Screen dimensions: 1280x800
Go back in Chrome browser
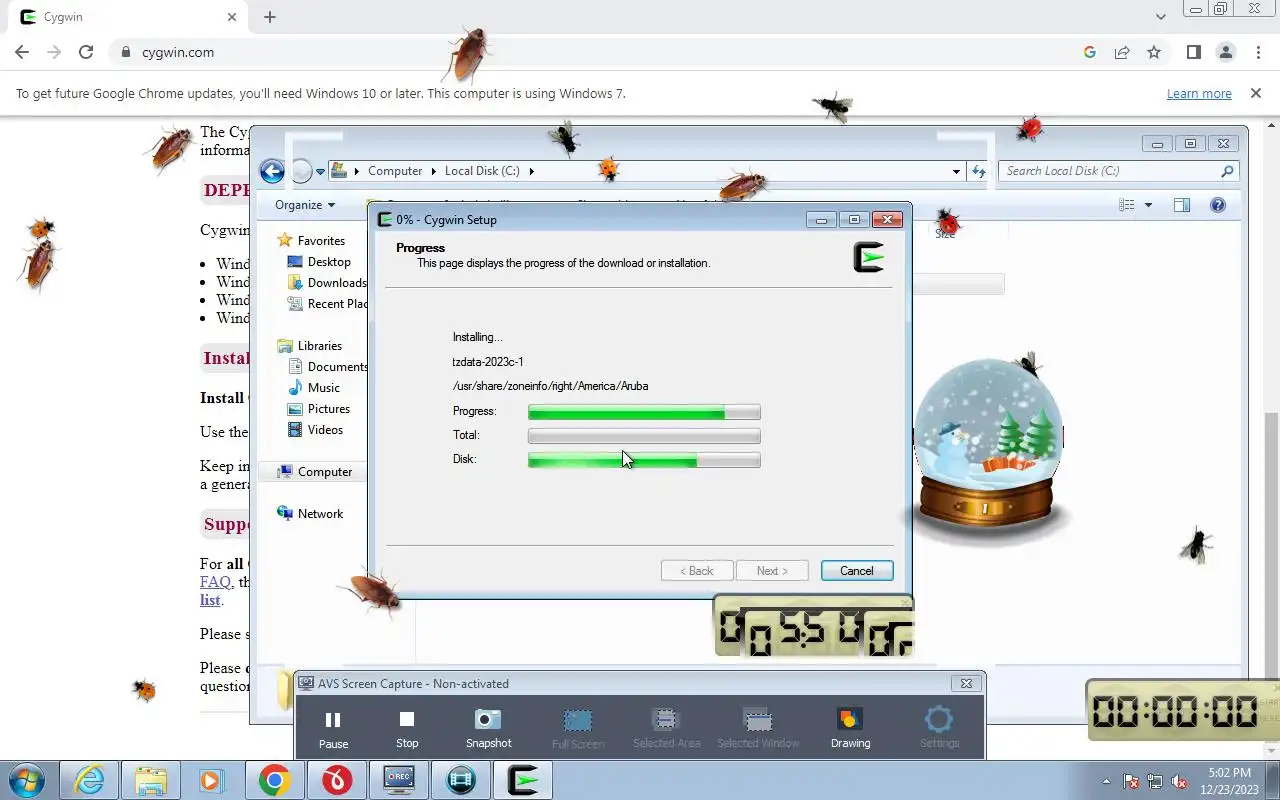click(x=22, y=52)
